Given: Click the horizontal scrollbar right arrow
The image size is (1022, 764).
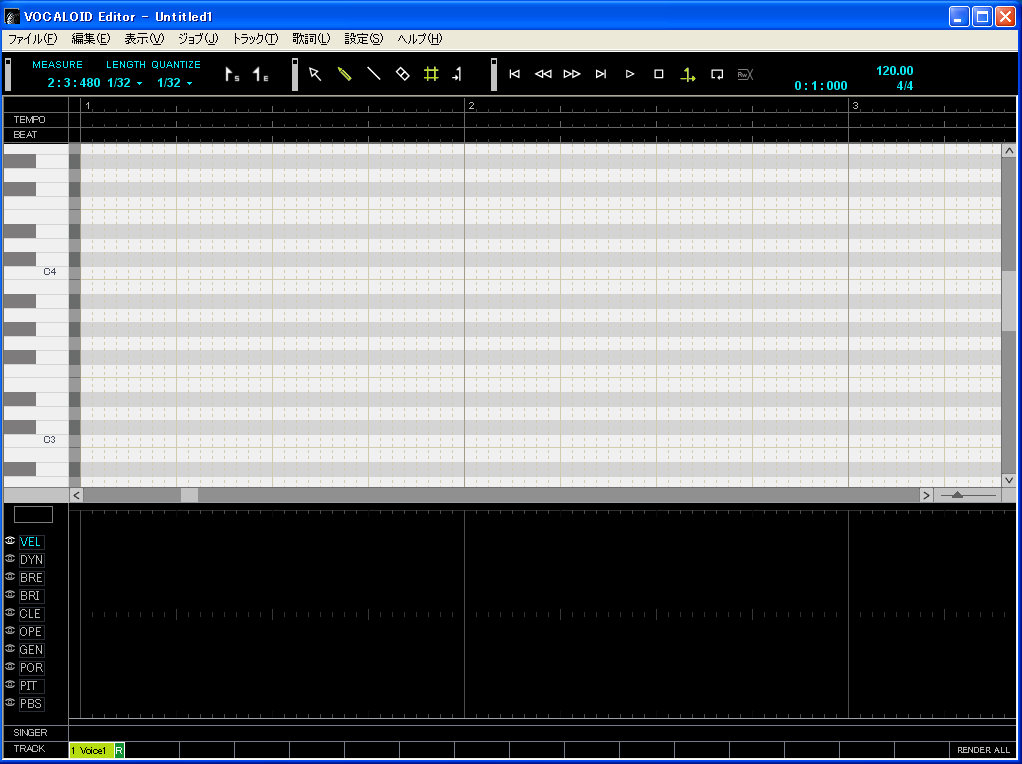Looking at the screenshot, I should tap(926, 495).
